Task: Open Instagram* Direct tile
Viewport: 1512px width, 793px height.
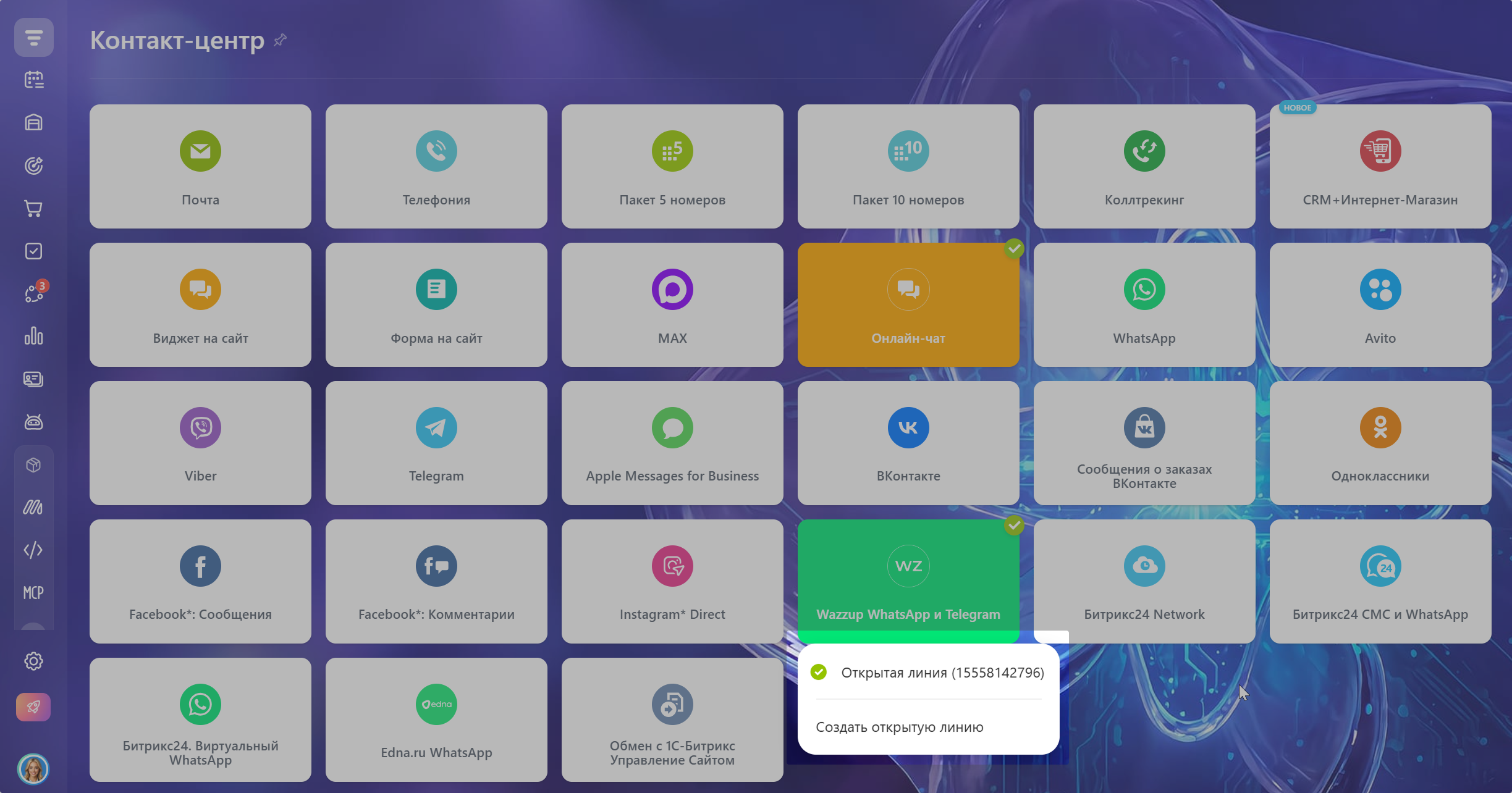Action: click(672, 581)
